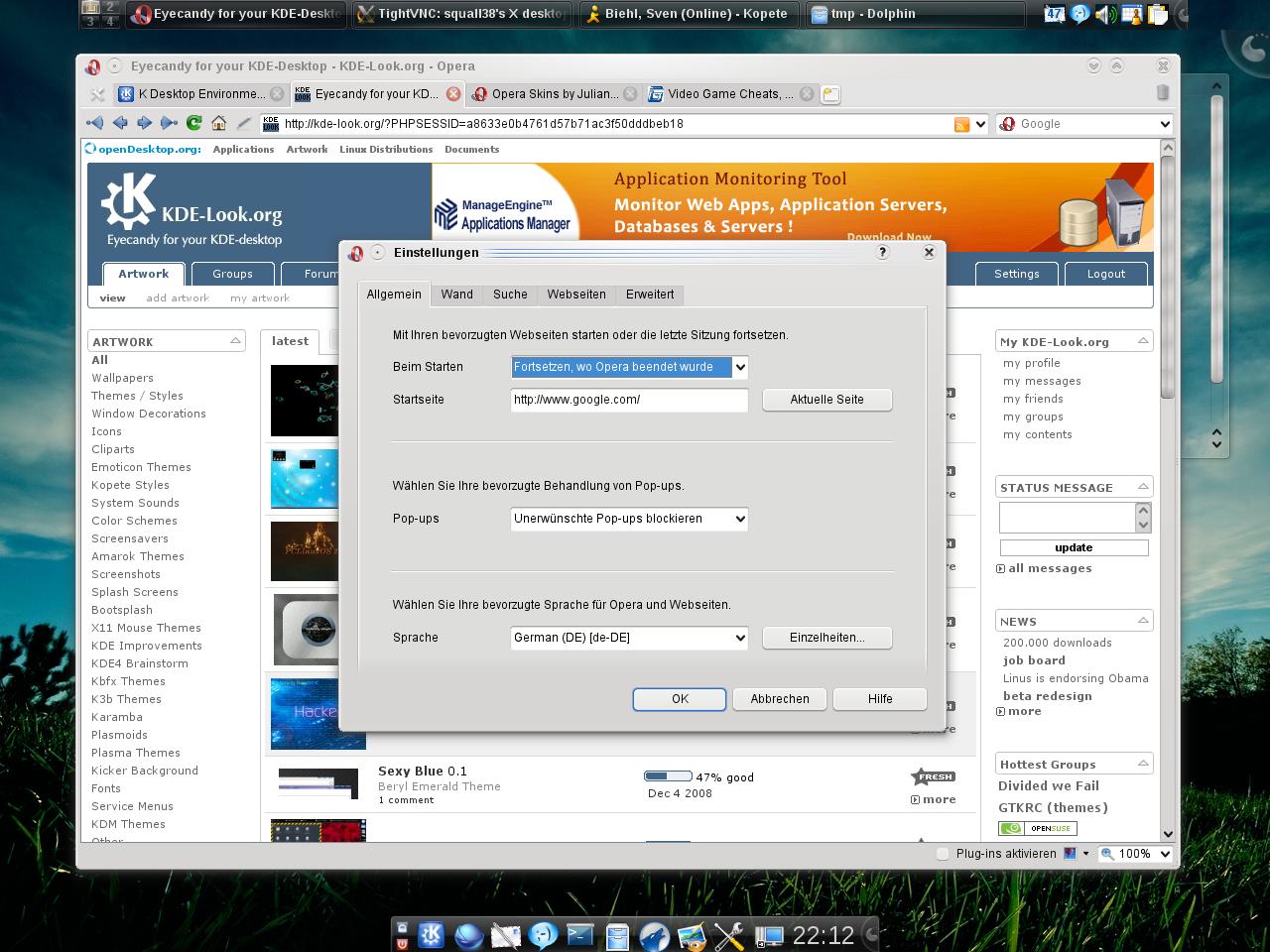Viewport: 1270px width, 952px height.
Task: Click the Hilfe button
Action: [x=880, y=699]
